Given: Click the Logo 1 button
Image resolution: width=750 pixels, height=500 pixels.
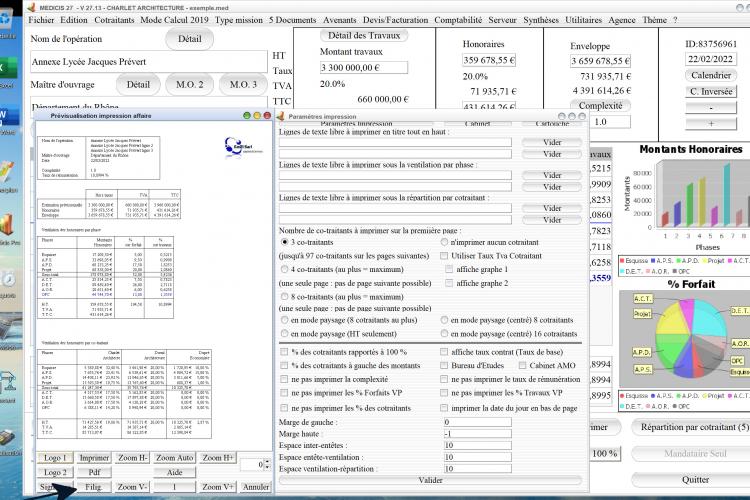Looking at the screenshot, I should 55,458.
